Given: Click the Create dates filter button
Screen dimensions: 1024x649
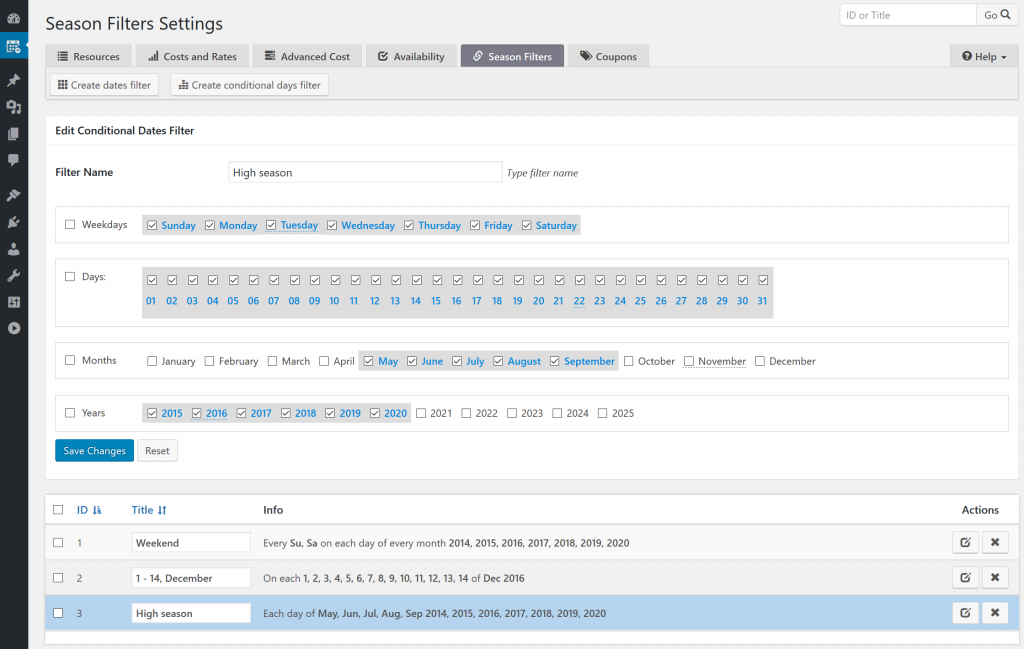Looking at the screenshot, I should click(103, 84).
